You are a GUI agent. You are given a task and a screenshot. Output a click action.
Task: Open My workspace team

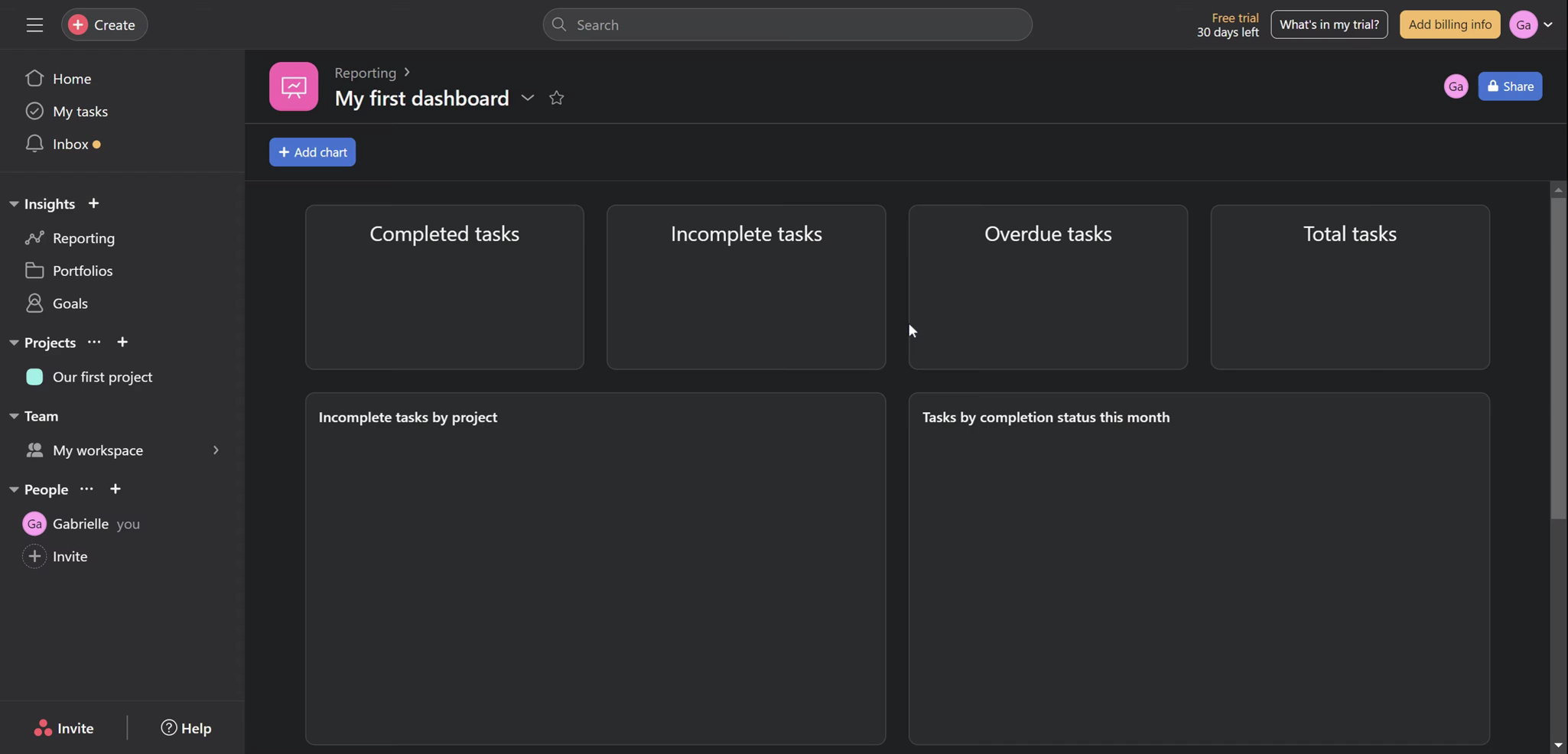point(98,450)
